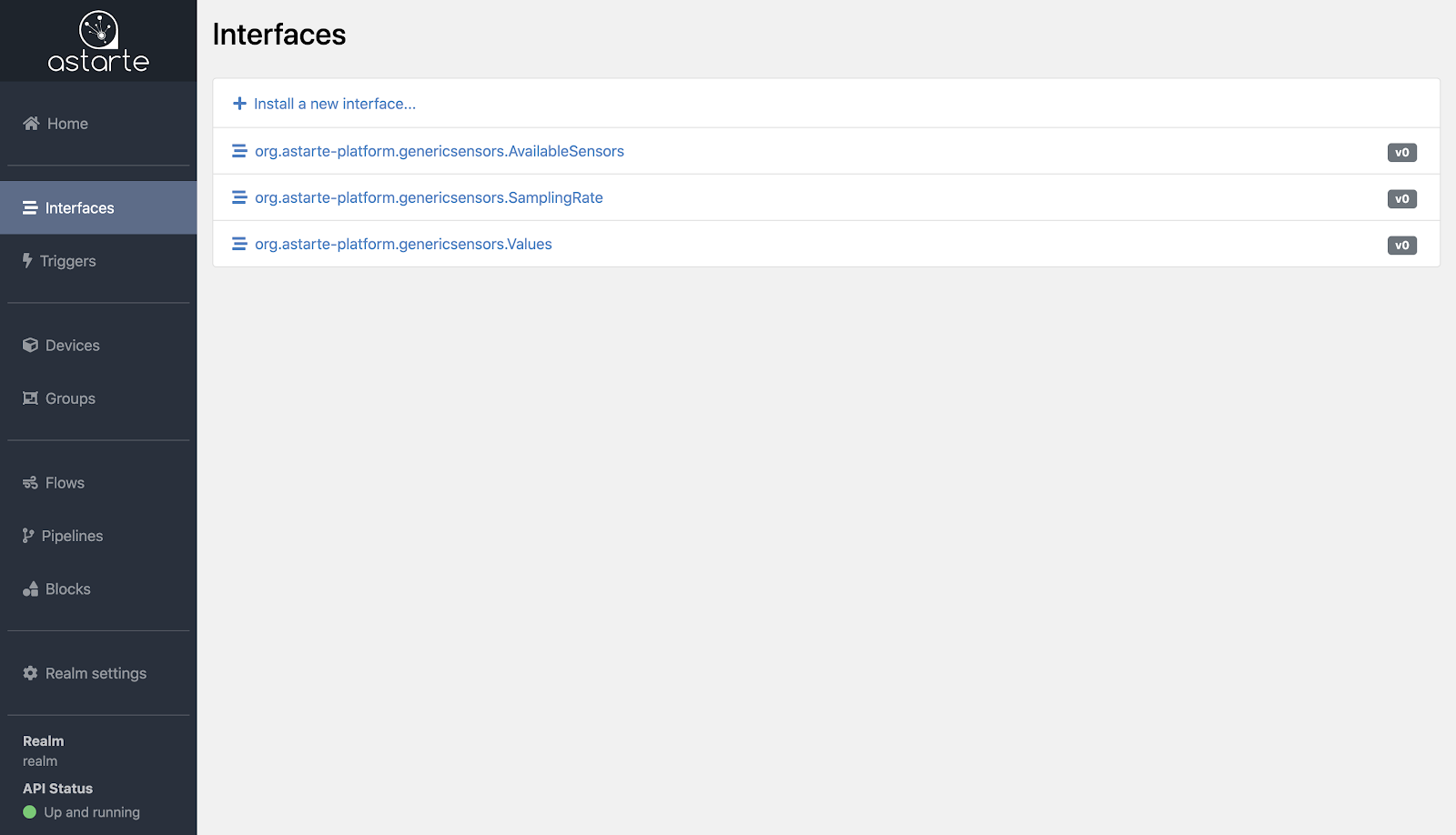Open the org.astarte-platform.genericsensors.AvailableSensors interface

tap(440, 151)
